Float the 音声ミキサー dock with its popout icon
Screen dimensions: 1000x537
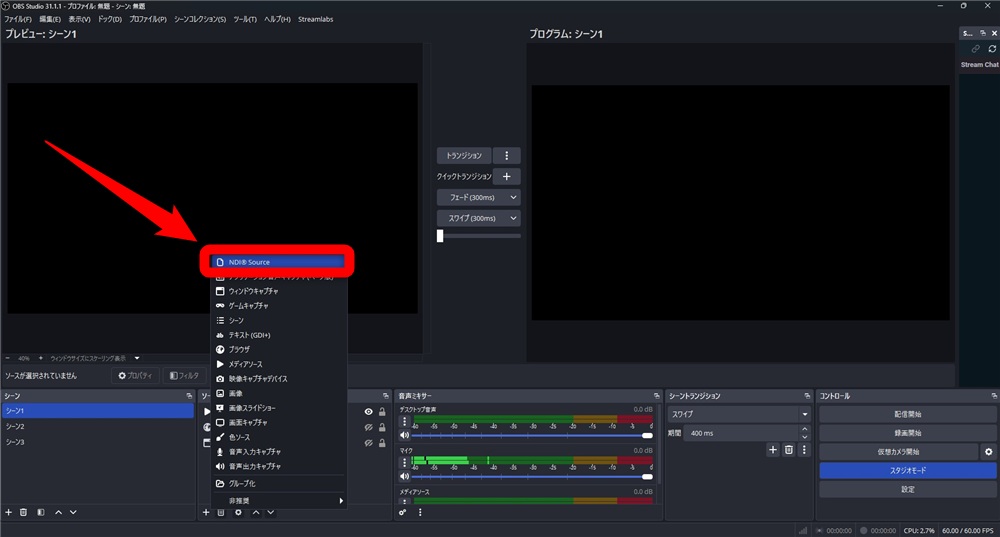[x=656, y=396]
